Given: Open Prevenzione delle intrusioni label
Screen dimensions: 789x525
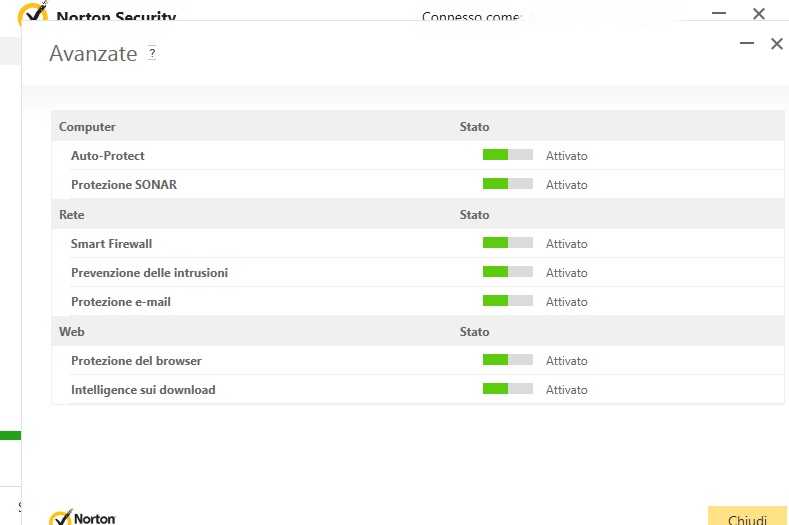Looking at the screenshot, I should pos(149,273).
